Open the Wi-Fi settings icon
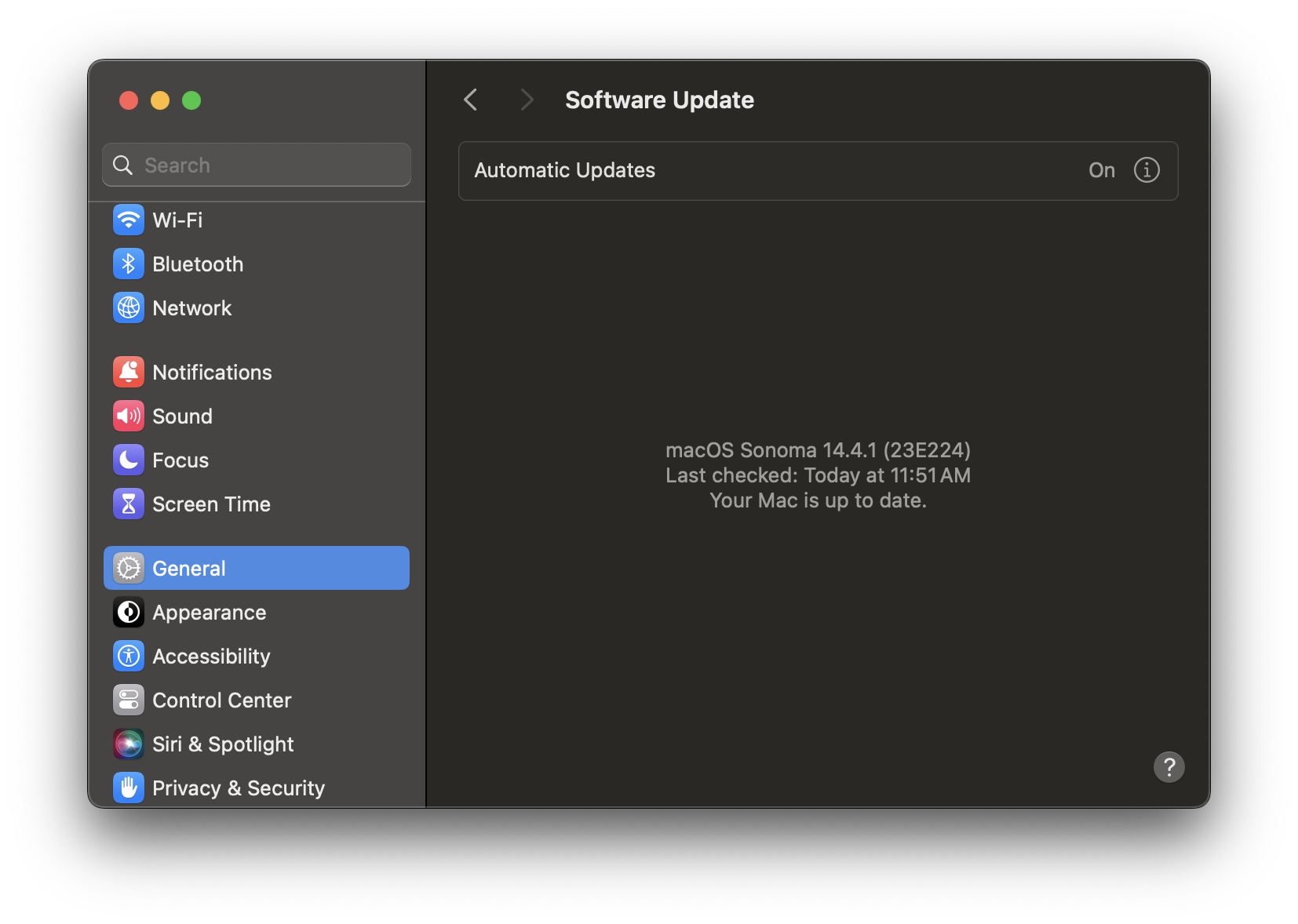The width and height of the screenshot is (1298, 924). tap(129, 220)
